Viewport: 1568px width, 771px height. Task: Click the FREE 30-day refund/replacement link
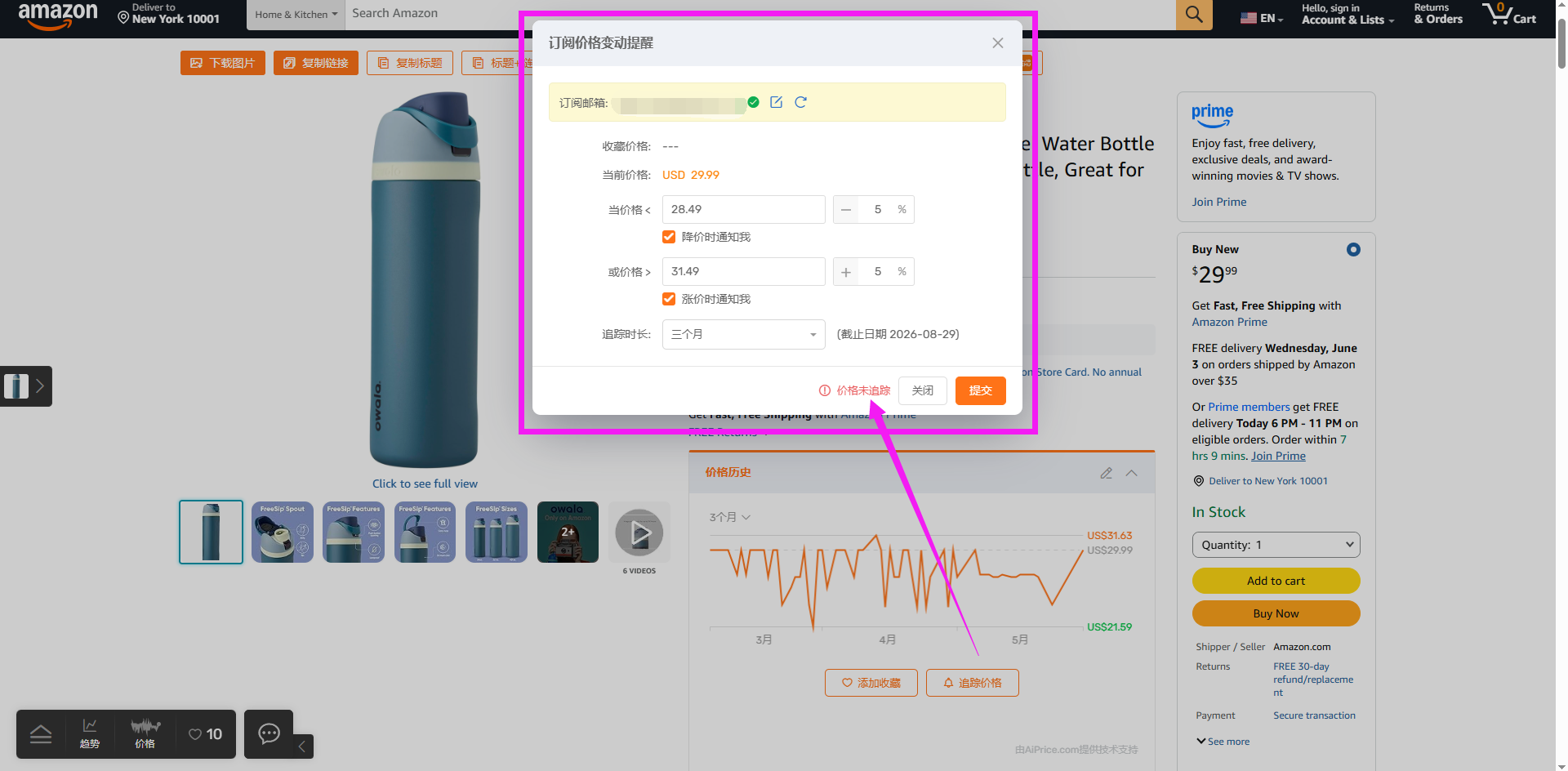click(x=1313, y=680)
